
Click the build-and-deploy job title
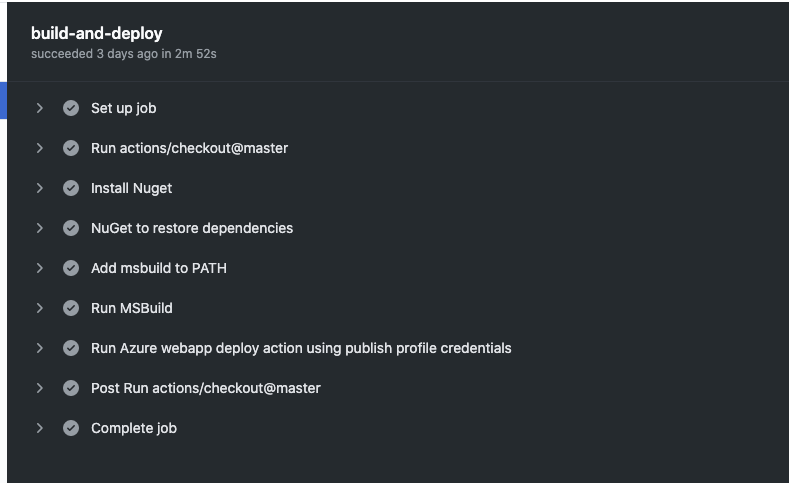[97, 33]
